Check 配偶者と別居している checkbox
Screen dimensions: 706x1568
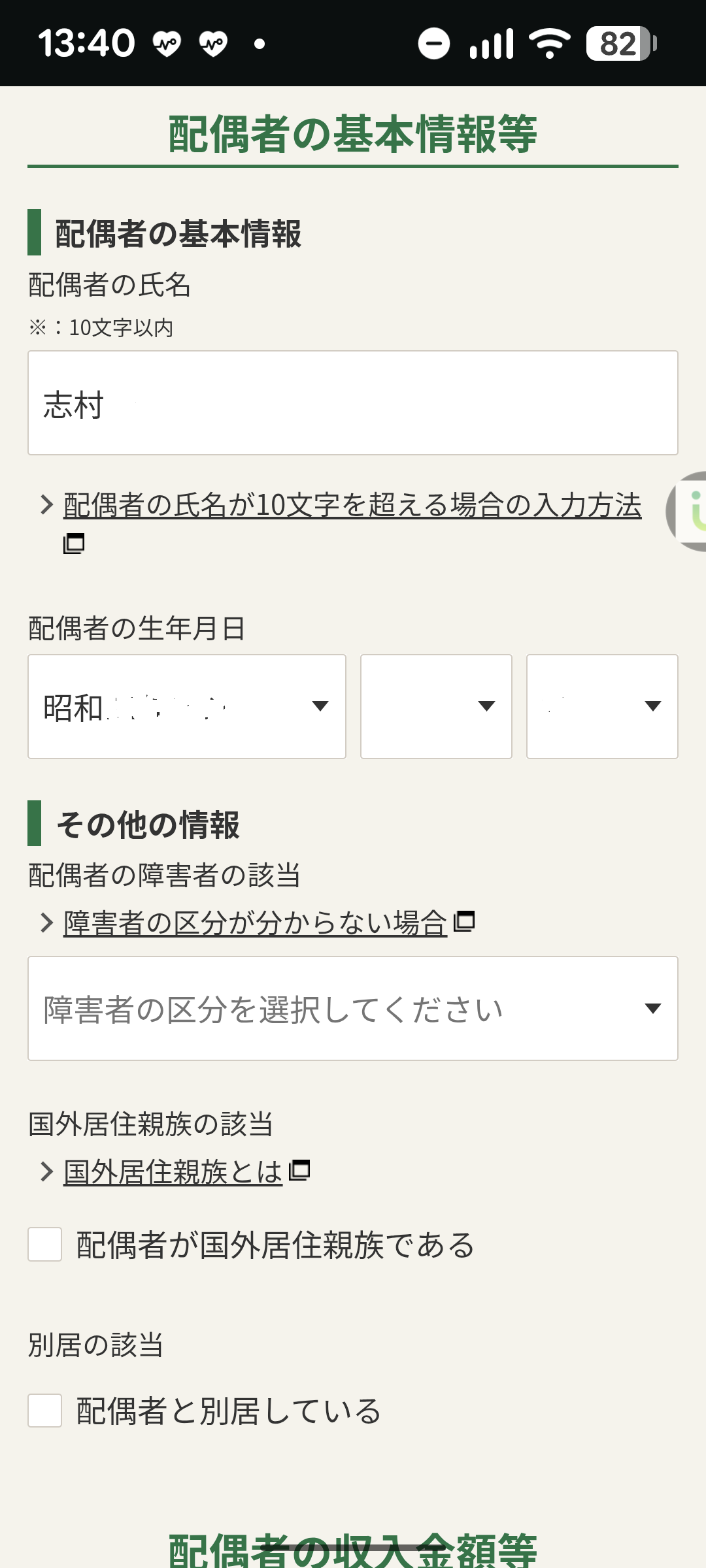tap(45, 1410)
